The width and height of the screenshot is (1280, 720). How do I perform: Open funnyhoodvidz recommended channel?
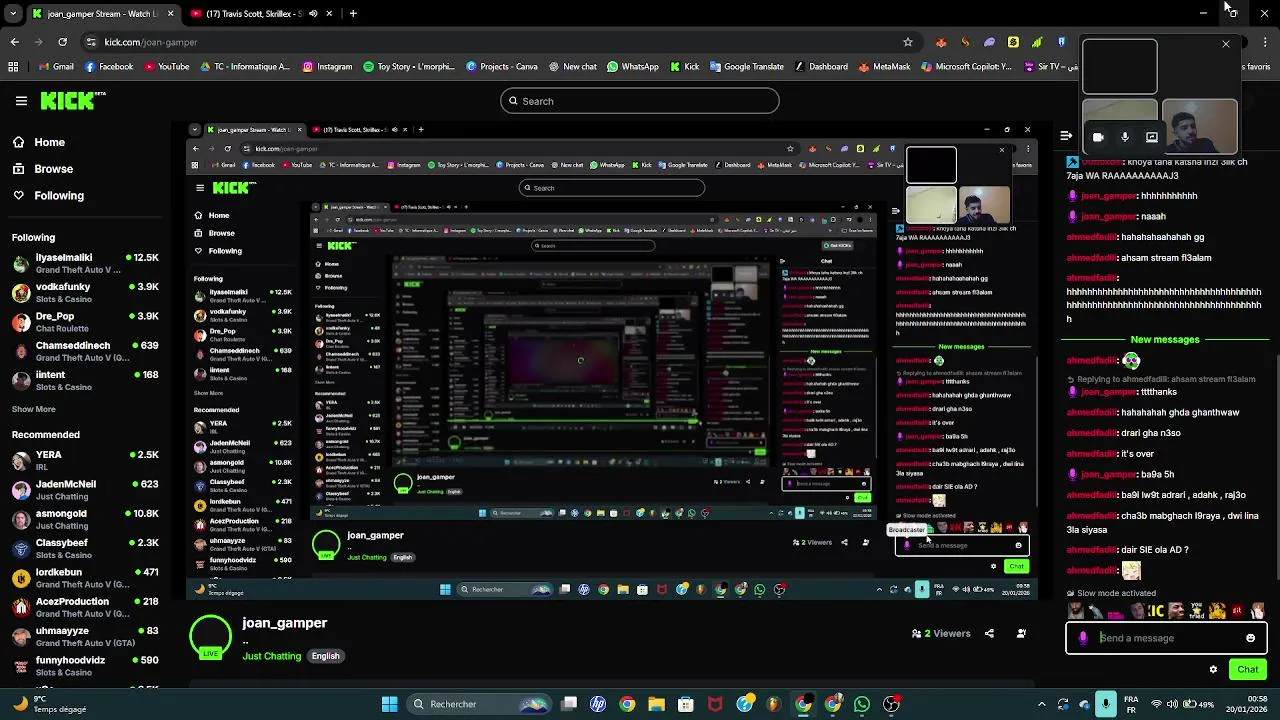pos(85,665)
